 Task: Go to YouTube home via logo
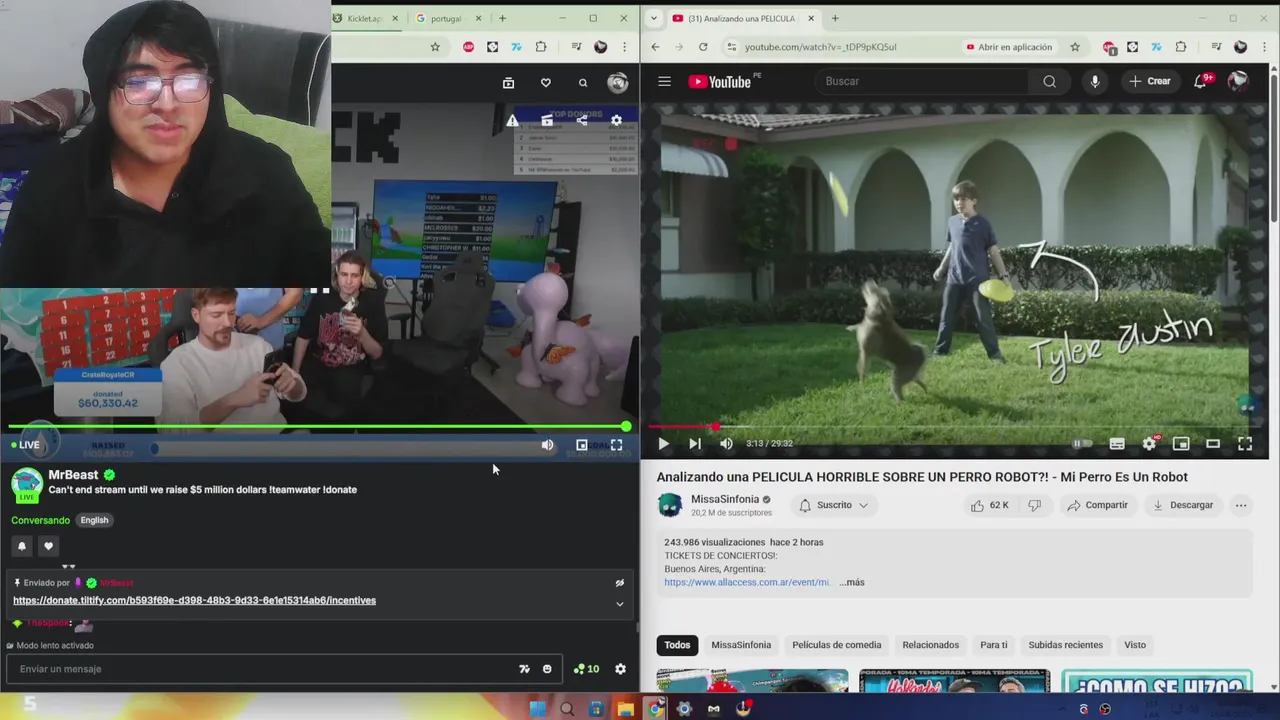coord(720,82)
